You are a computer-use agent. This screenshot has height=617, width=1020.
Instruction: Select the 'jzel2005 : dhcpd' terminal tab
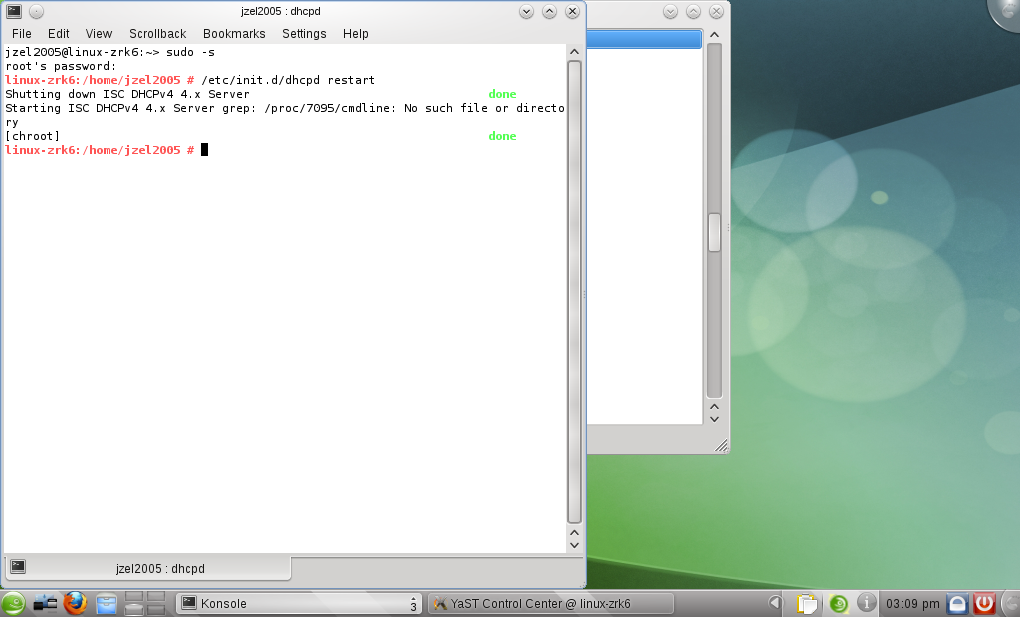click(148, 568)
